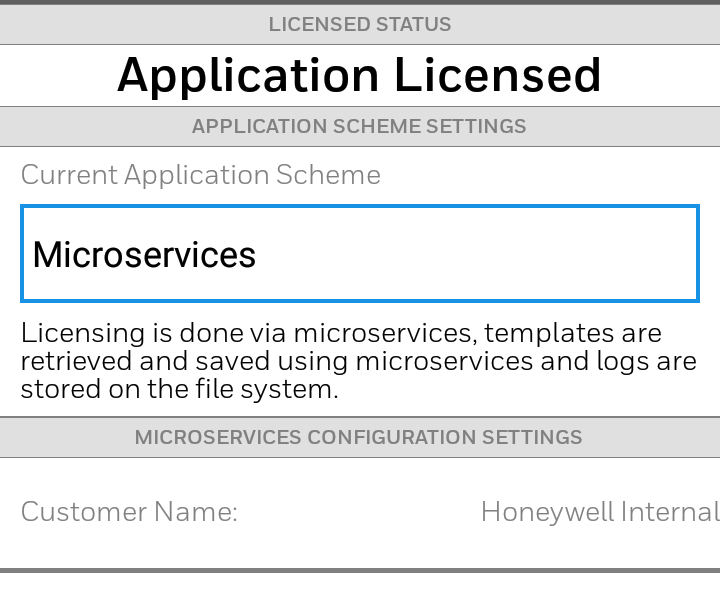
Task: Click the gray divider bar below Customer Name
Action: [359, 571]
